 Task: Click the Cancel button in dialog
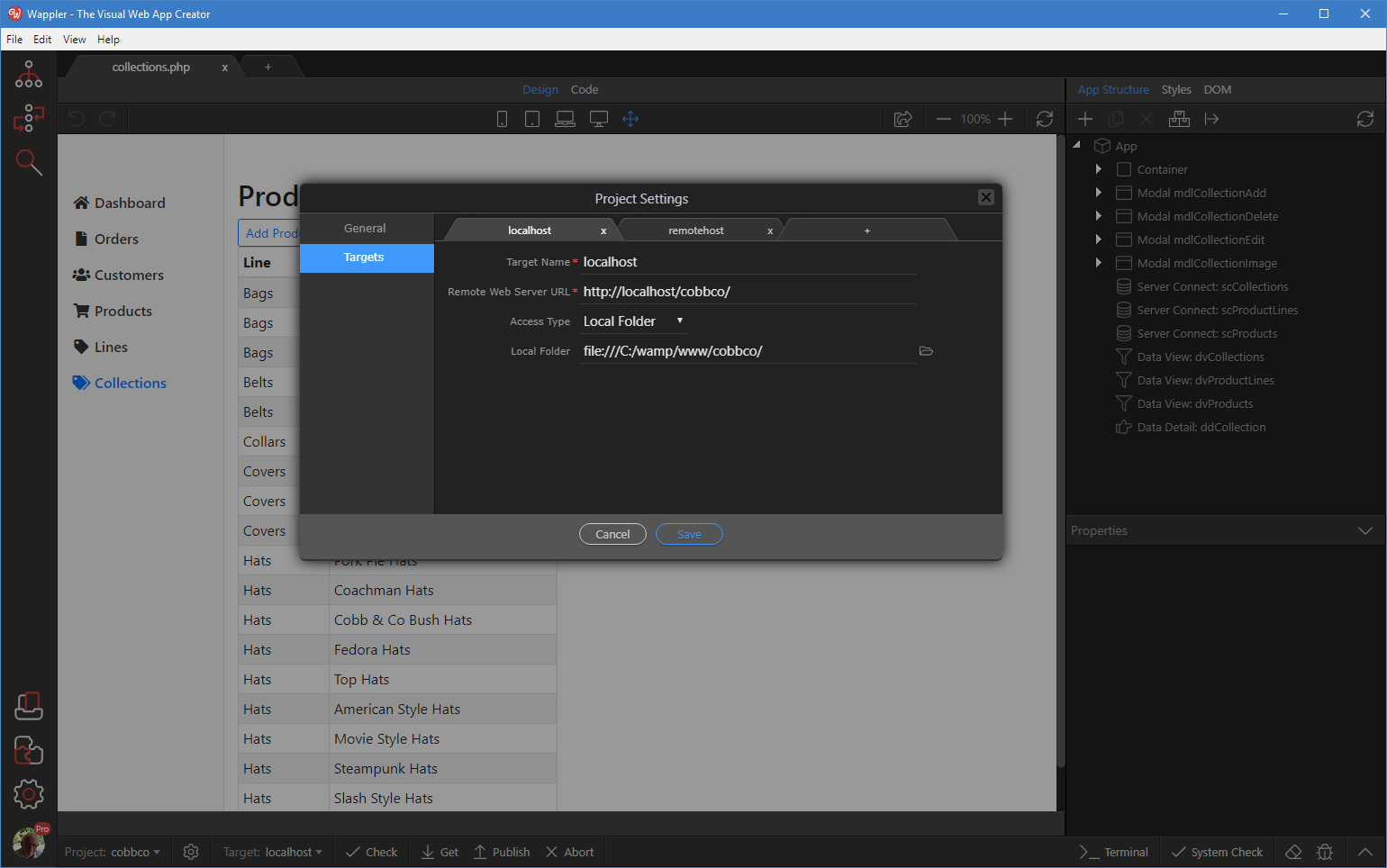coord(612,534)
